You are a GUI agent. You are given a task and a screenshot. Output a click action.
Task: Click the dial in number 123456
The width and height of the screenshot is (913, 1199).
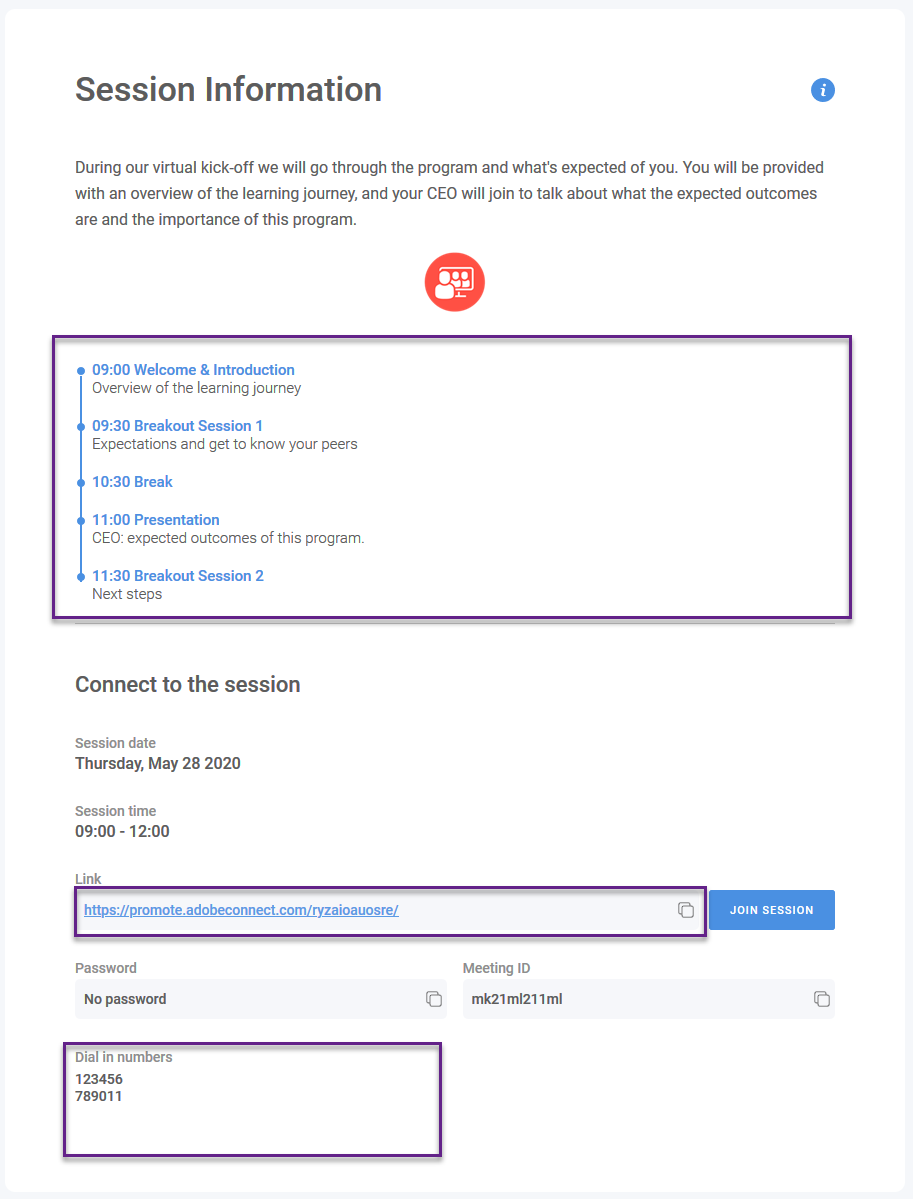pos(99,1080)
